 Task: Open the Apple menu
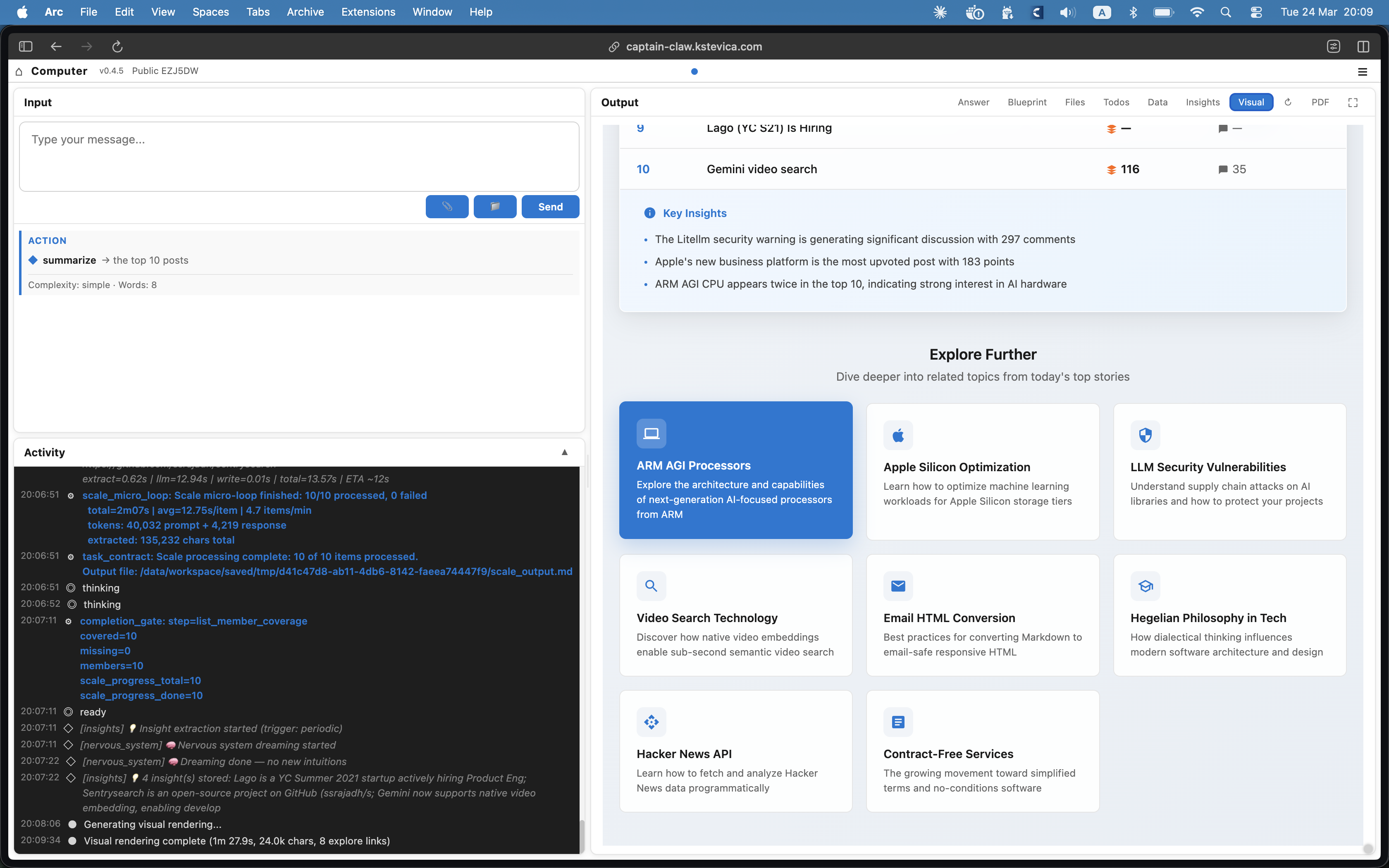(22, 12)
